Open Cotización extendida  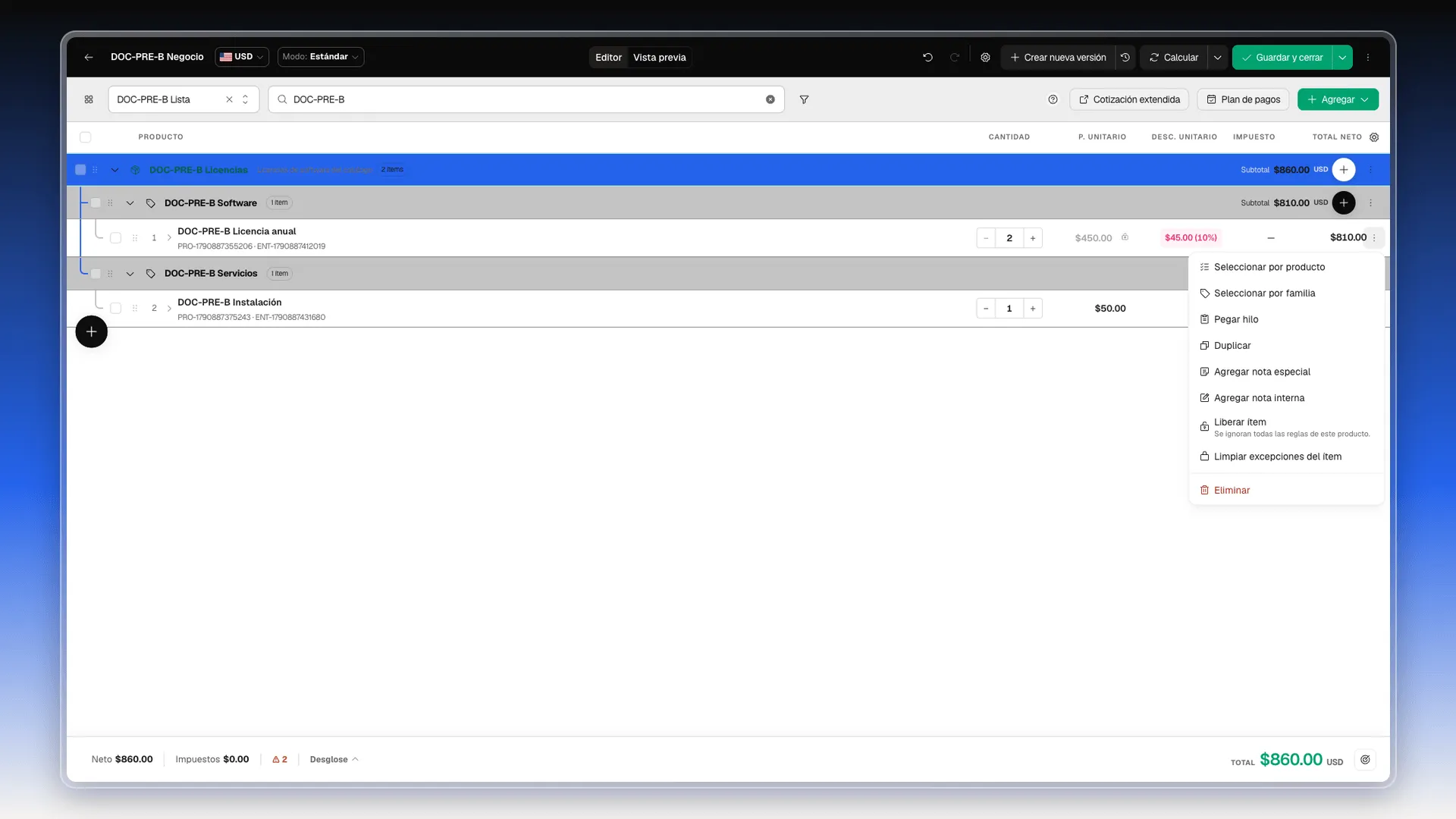(x=1129, y=99)
